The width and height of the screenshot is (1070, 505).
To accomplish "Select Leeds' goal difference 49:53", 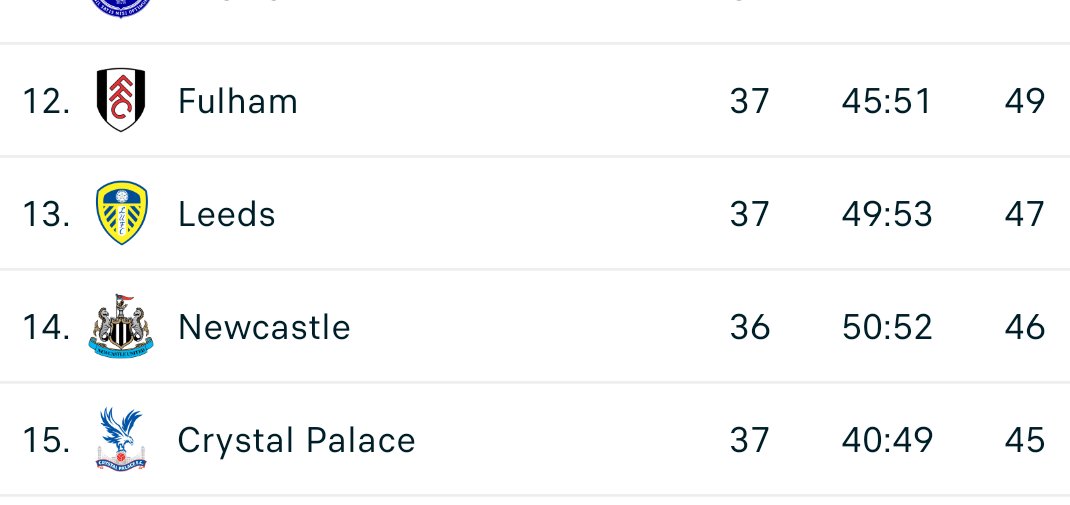I will pyautogui.click(x=886, y=214).
